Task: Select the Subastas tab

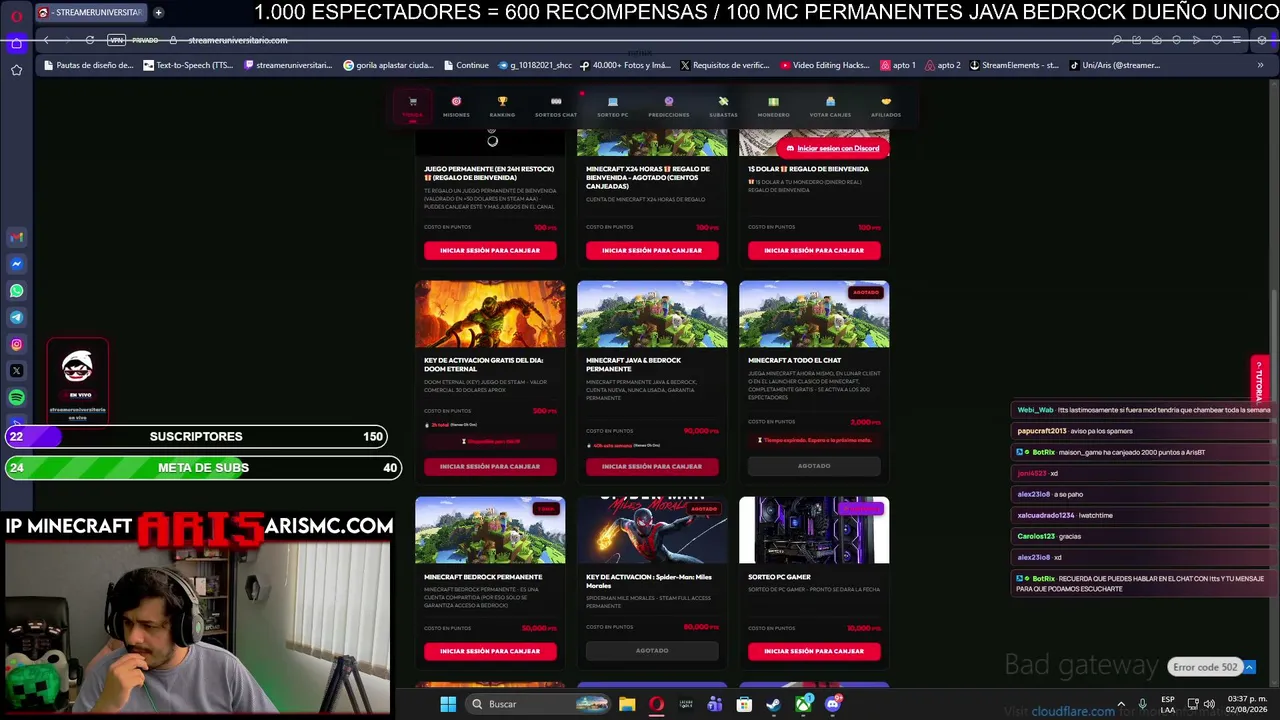Action: pos(723,106)
